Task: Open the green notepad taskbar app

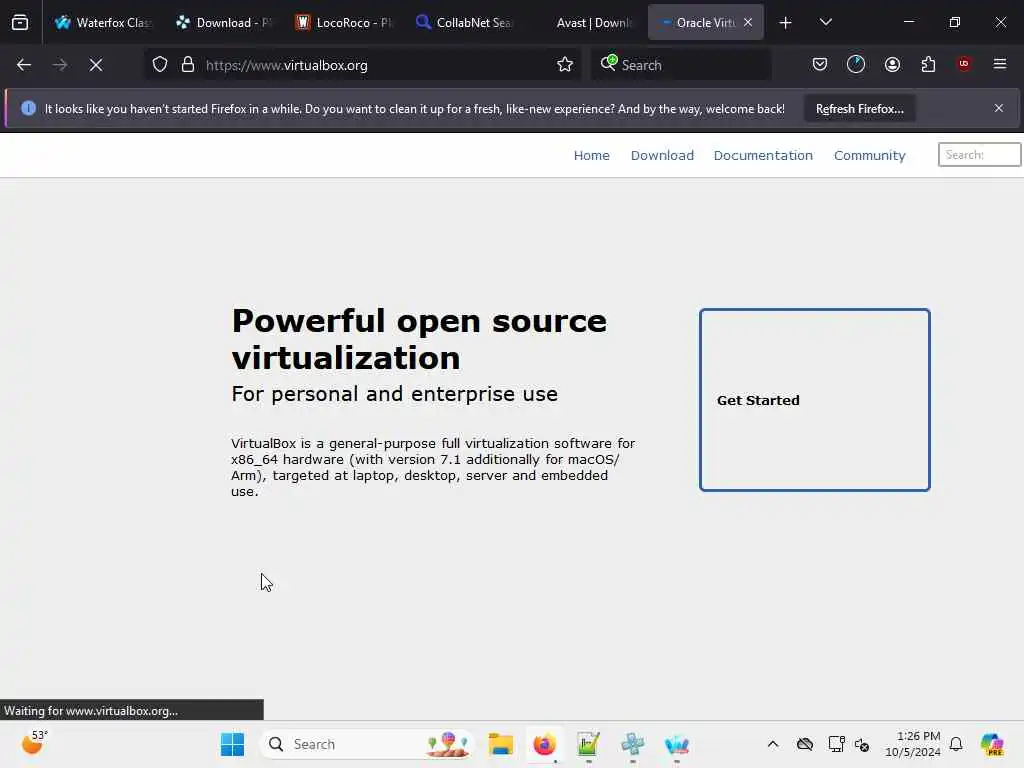Action: pyautogui.click(x=588, y=744)
